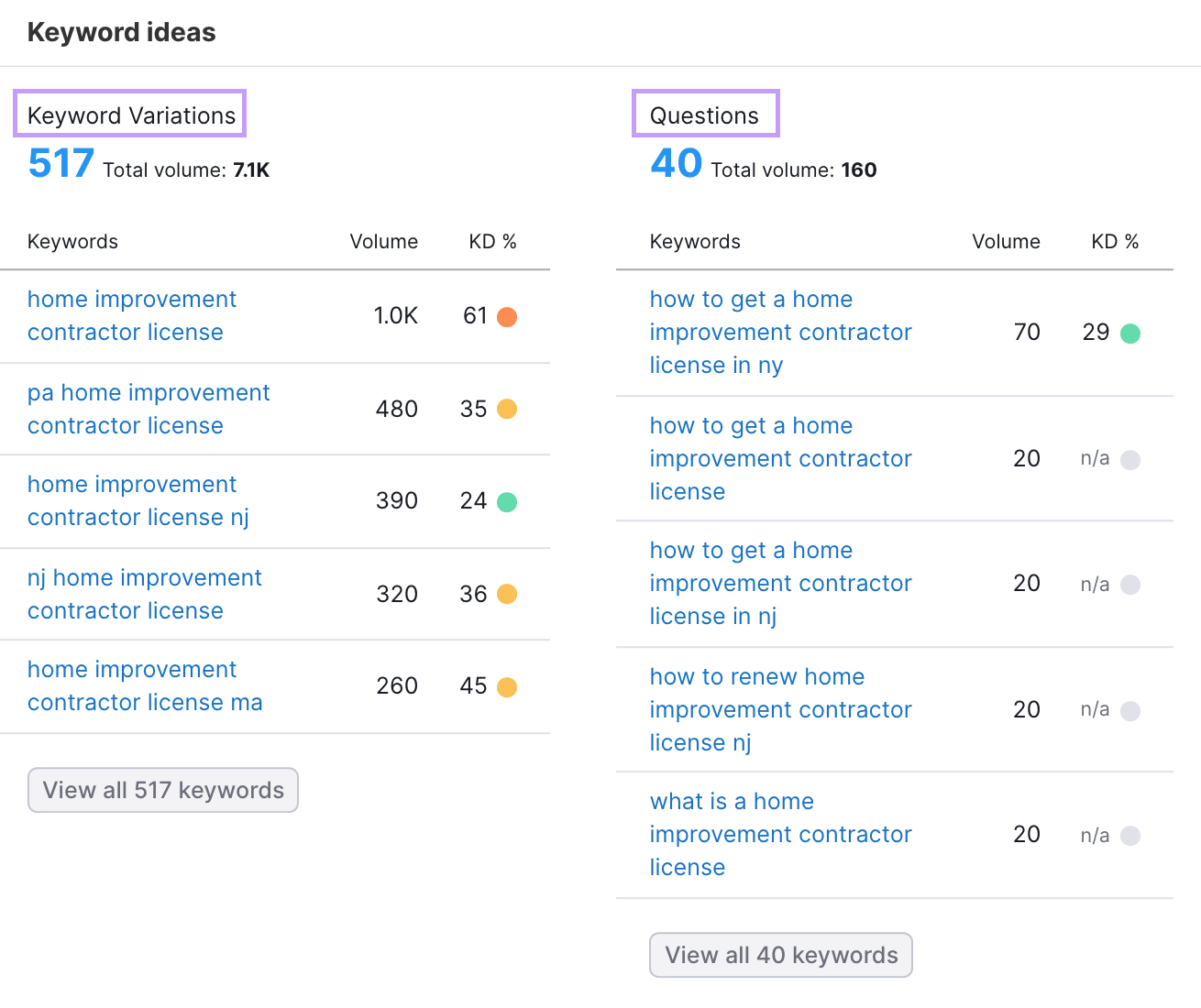Click the 517 keyword count number
The image size is (1201, 1008).
point(60,162)
